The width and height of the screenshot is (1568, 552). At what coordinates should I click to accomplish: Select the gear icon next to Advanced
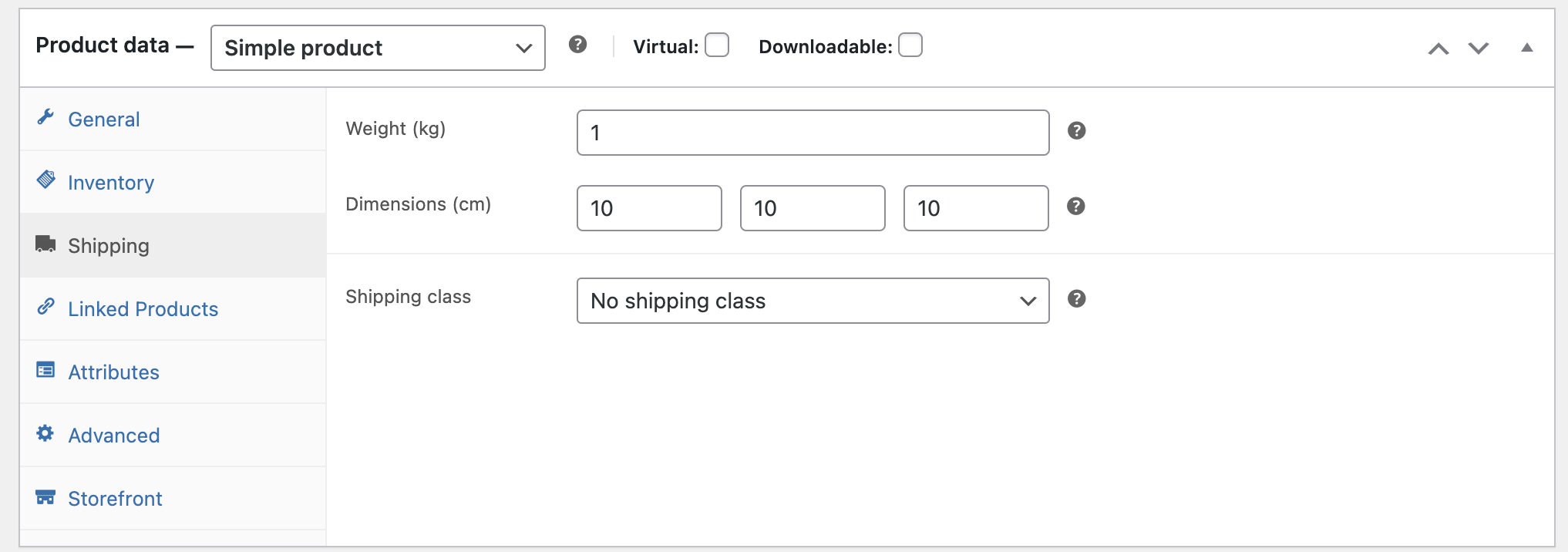tap(45, 434)
